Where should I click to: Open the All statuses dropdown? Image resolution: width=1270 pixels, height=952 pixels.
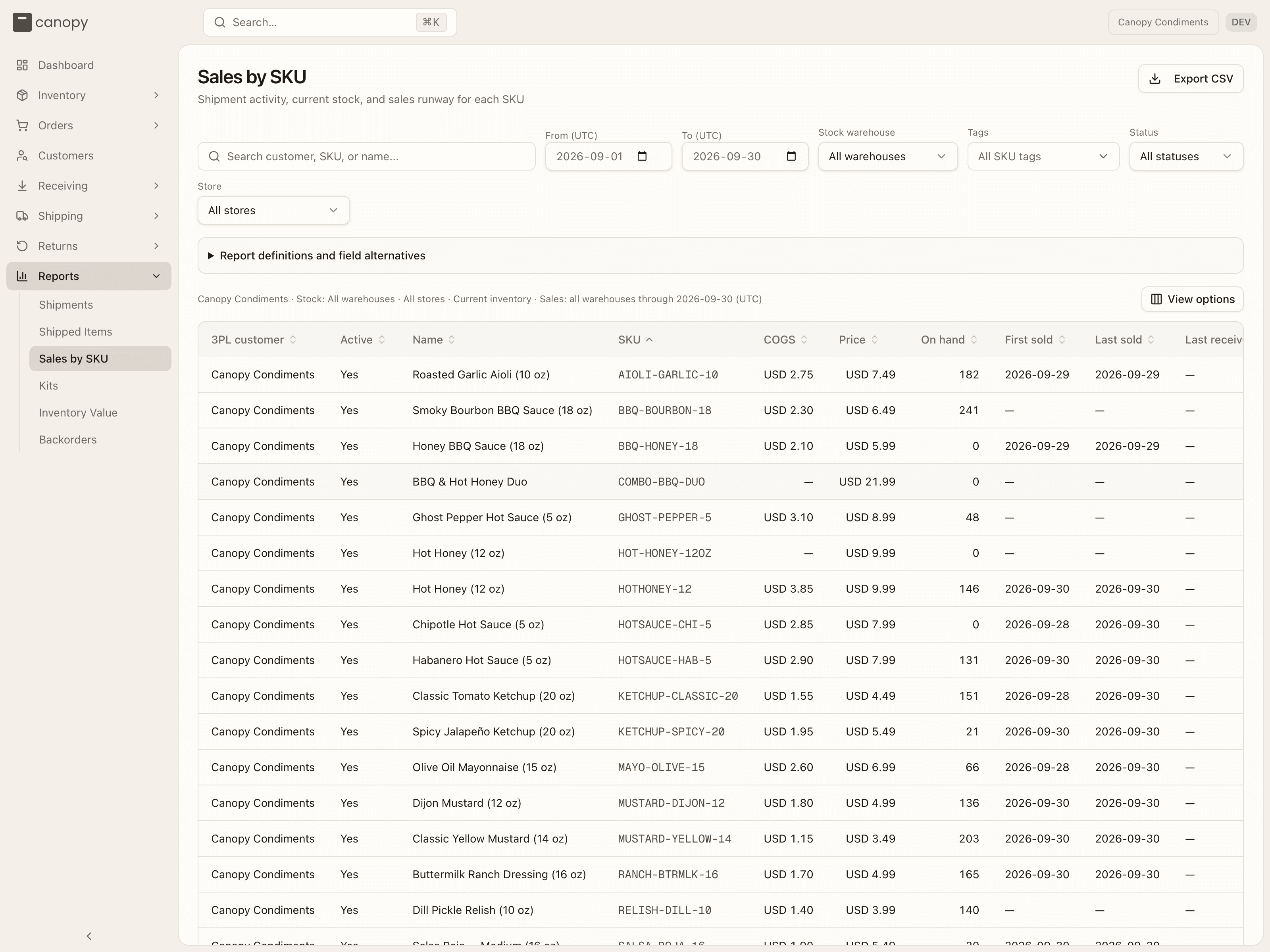[1186, 156]
